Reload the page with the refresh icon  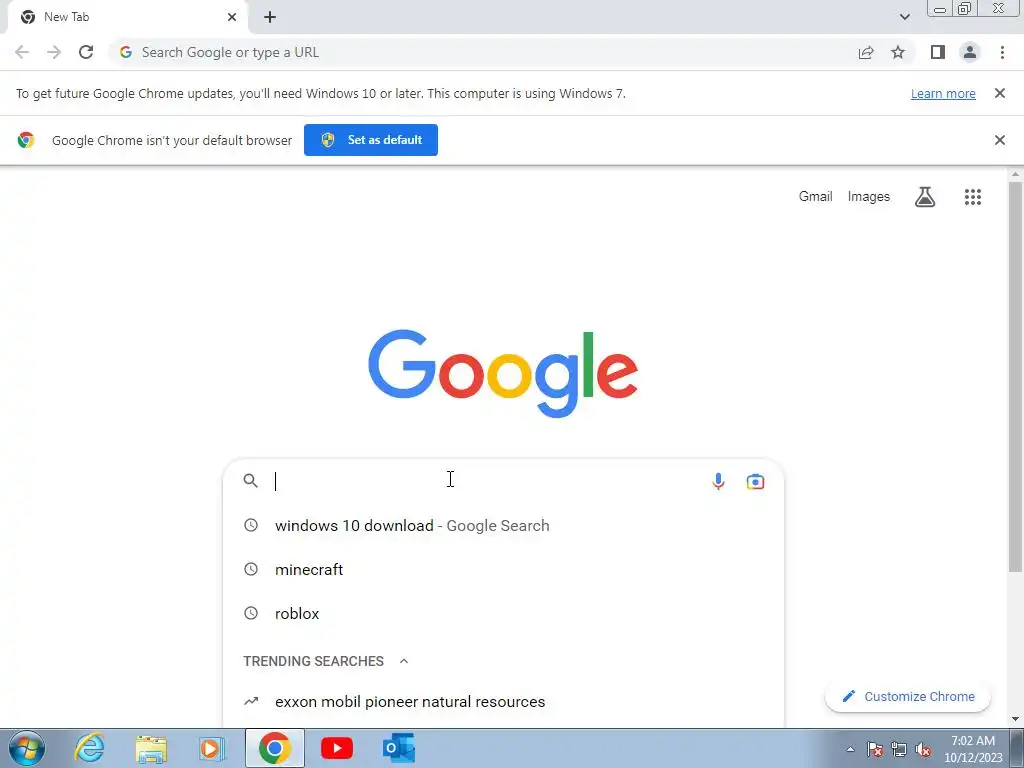(86, 52)
